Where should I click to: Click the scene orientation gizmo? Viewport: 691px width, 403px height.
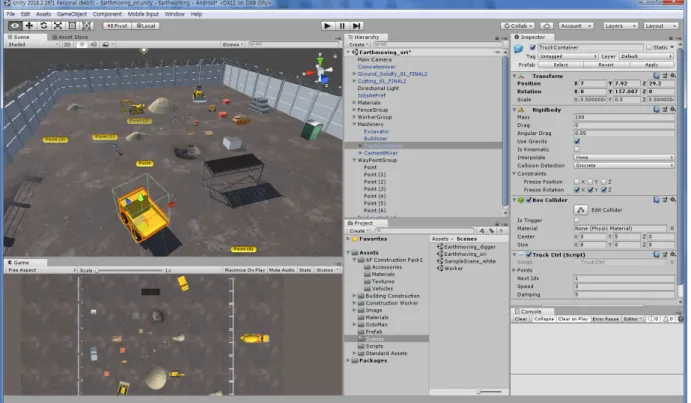(x=321, y=71)
